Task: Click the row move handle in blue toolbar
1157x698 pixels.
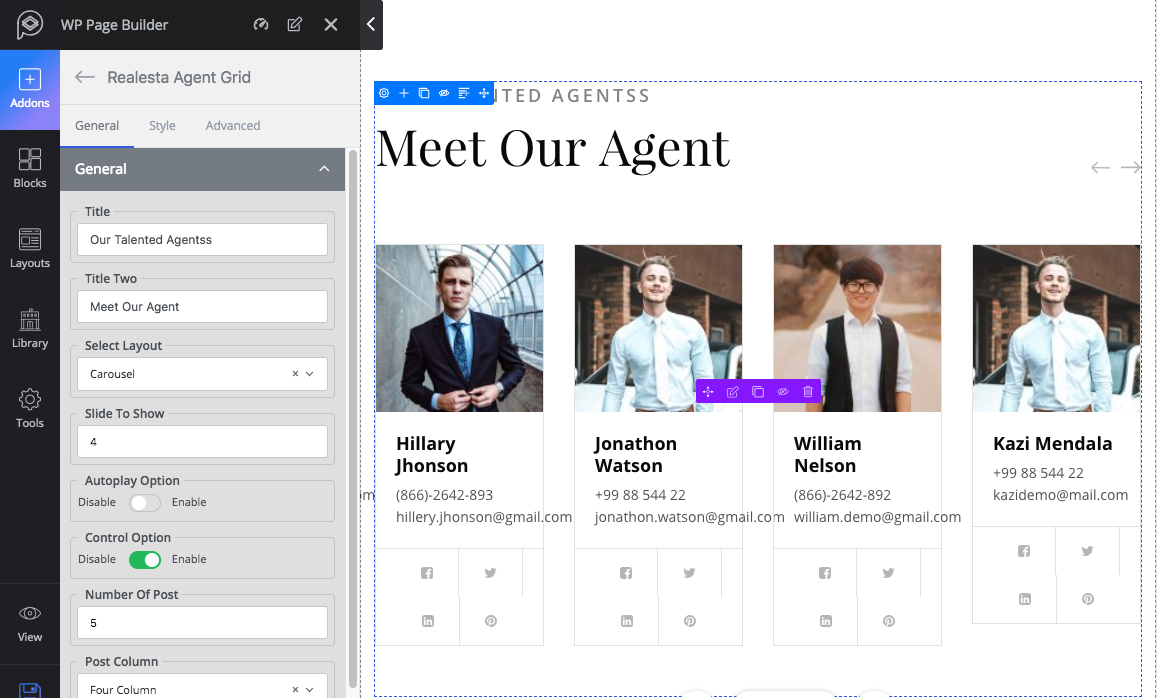Action: tap(484, 93)
